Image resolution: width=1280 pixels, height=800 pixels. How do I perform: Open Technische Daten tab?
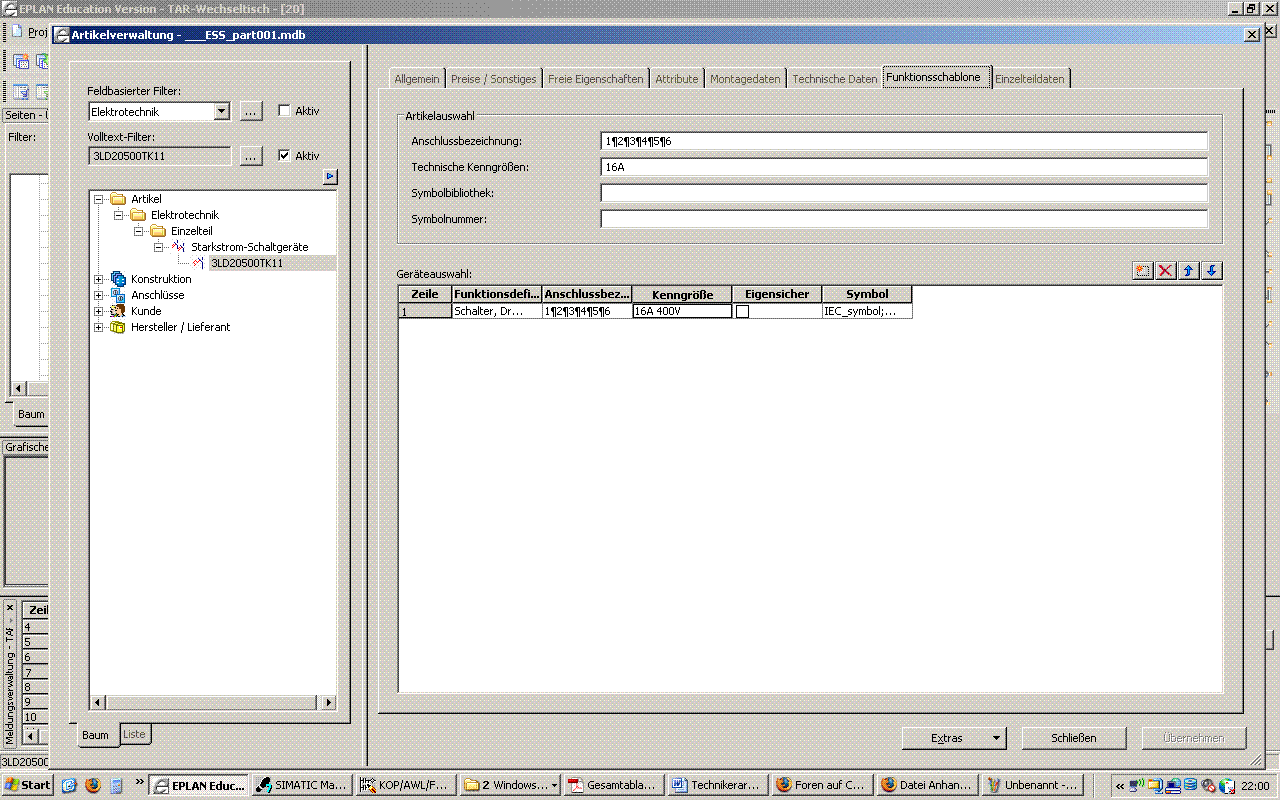coord(834,79)
